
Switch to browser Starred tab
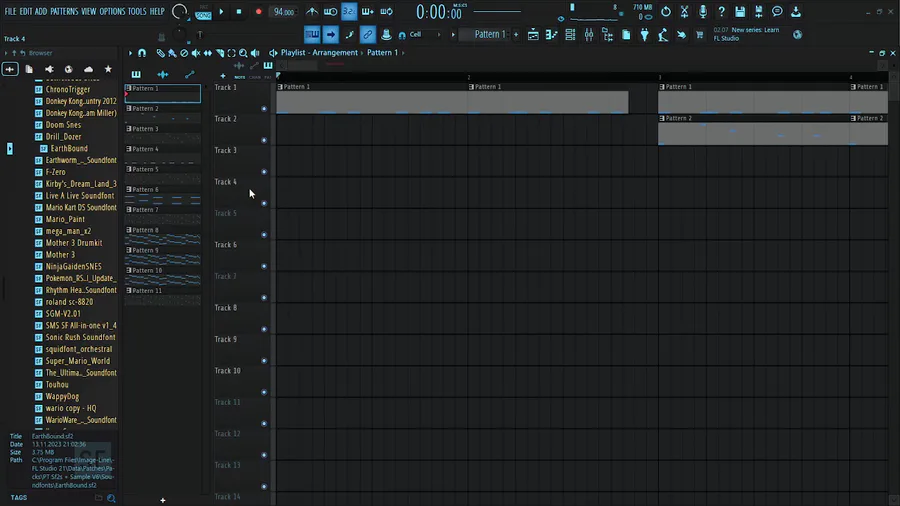coord(108,69)
